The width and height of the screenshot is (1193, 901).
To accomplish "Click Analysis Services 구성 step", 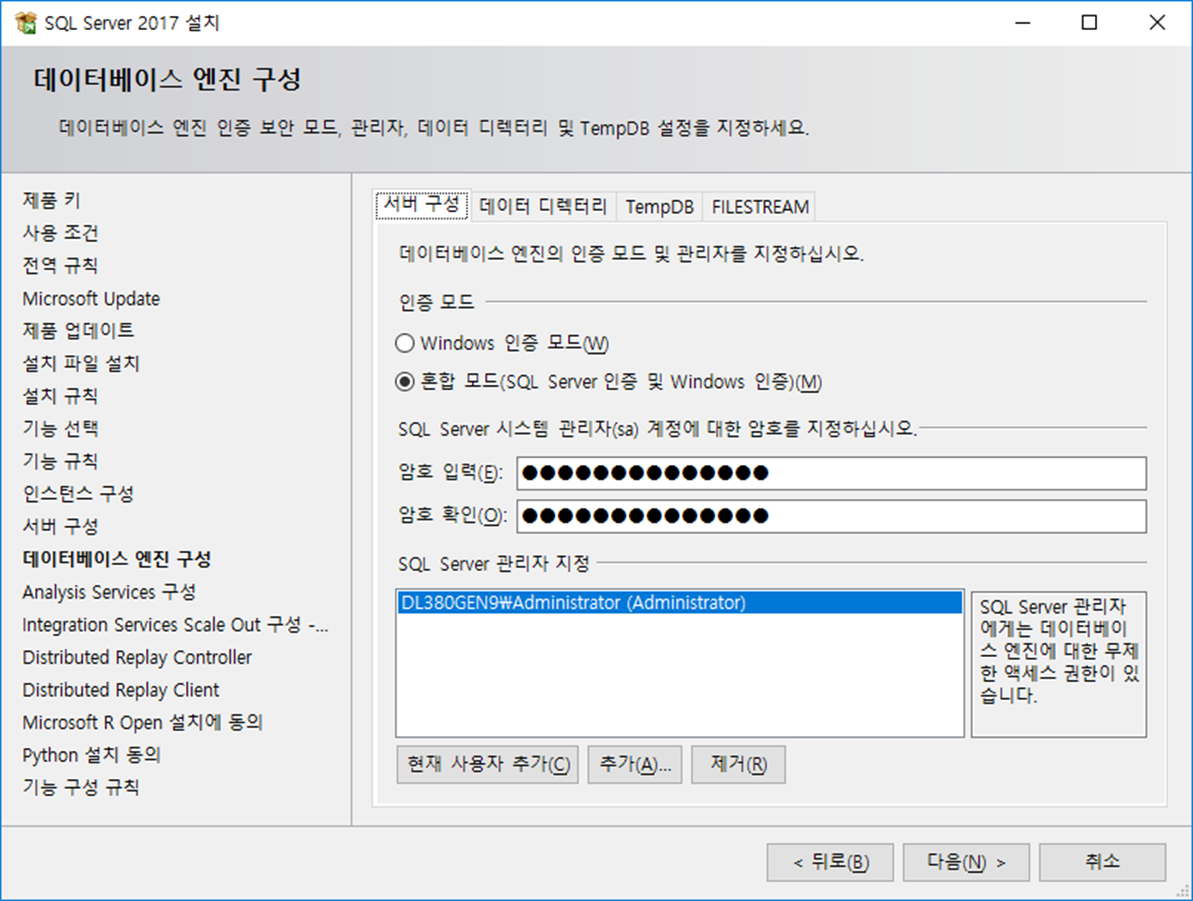I will tap(110, 592).
